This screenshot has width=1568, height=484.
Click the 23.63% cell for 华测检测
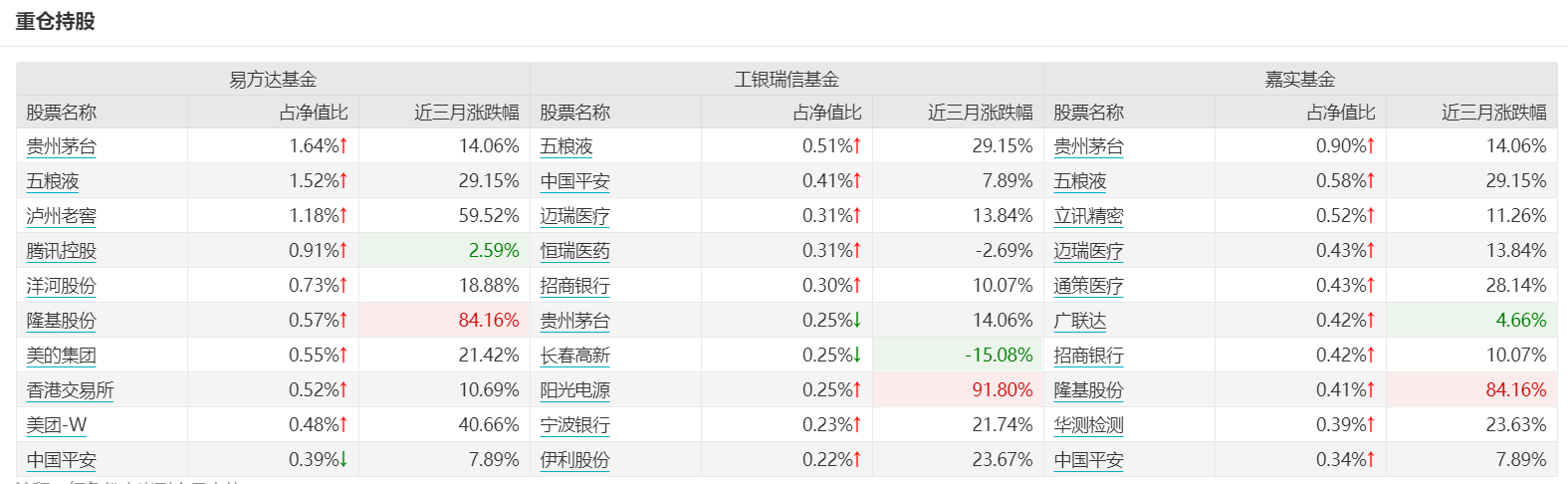point(1471,424)
